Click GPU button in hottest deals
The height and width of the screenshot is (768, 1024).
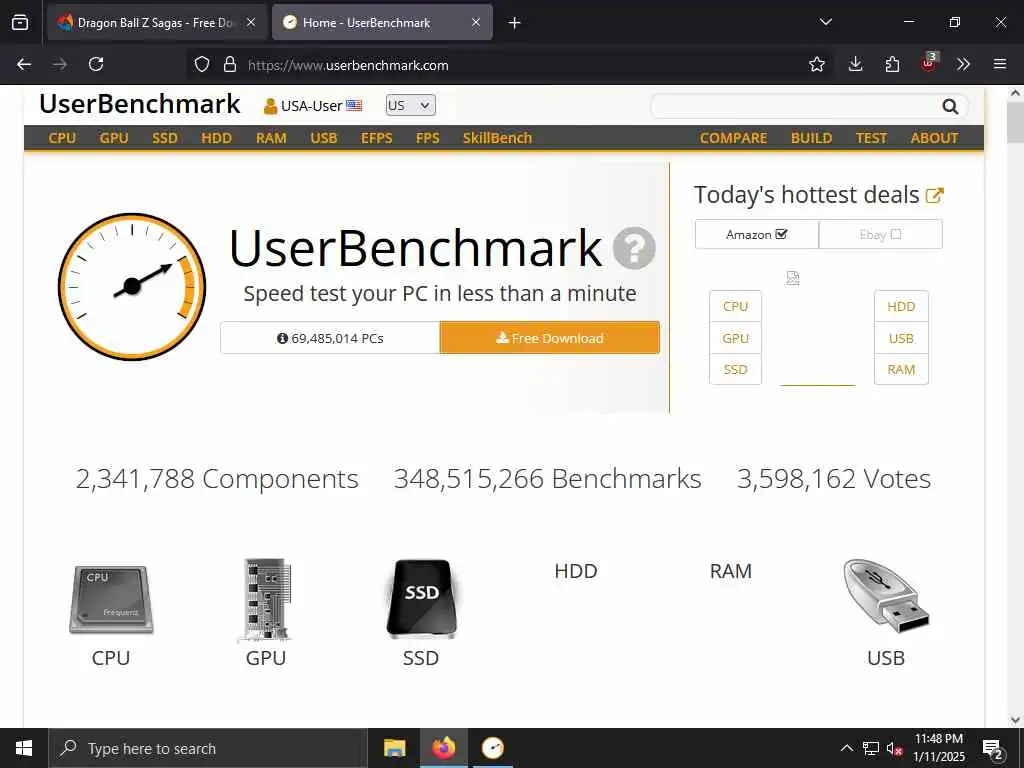pos(735,338)
